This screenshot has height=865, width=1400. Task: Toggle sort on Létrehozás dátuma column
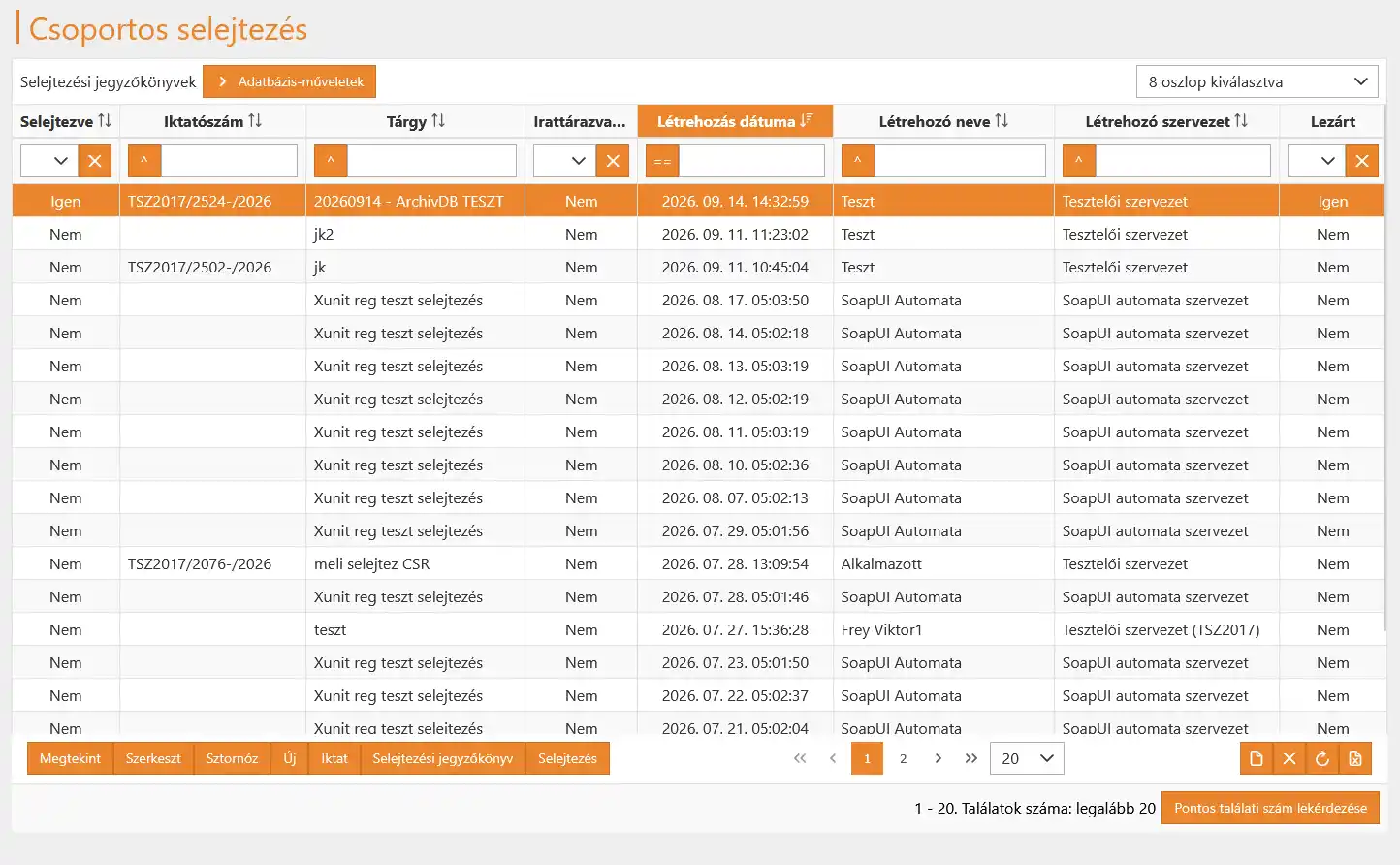click(x=735, y=121)
